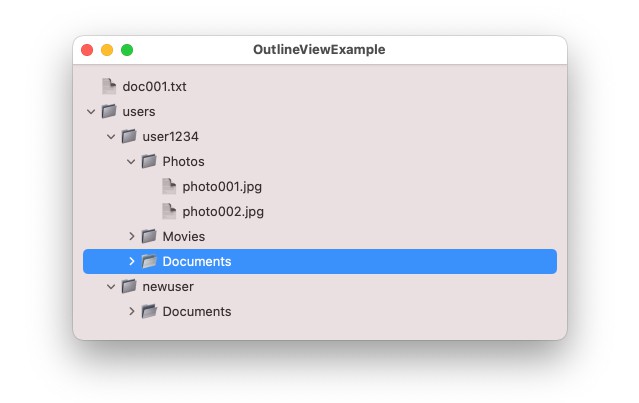Click the Photos folder icon
639x403 pixels.
pyautogui.click(x=149, y=161)
